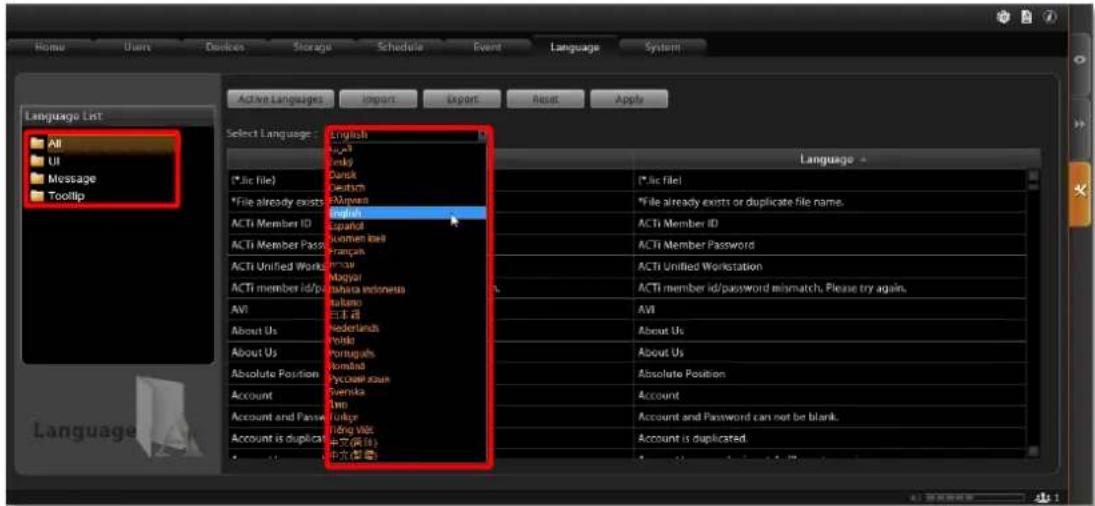This screenshot has height=506, width=1095.
Task: Go to the Schedule tab
Action: click(400, 47)
